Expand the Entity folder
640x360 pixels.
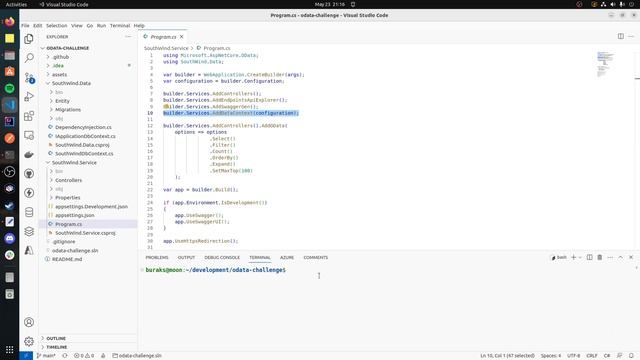pos(61,101)
